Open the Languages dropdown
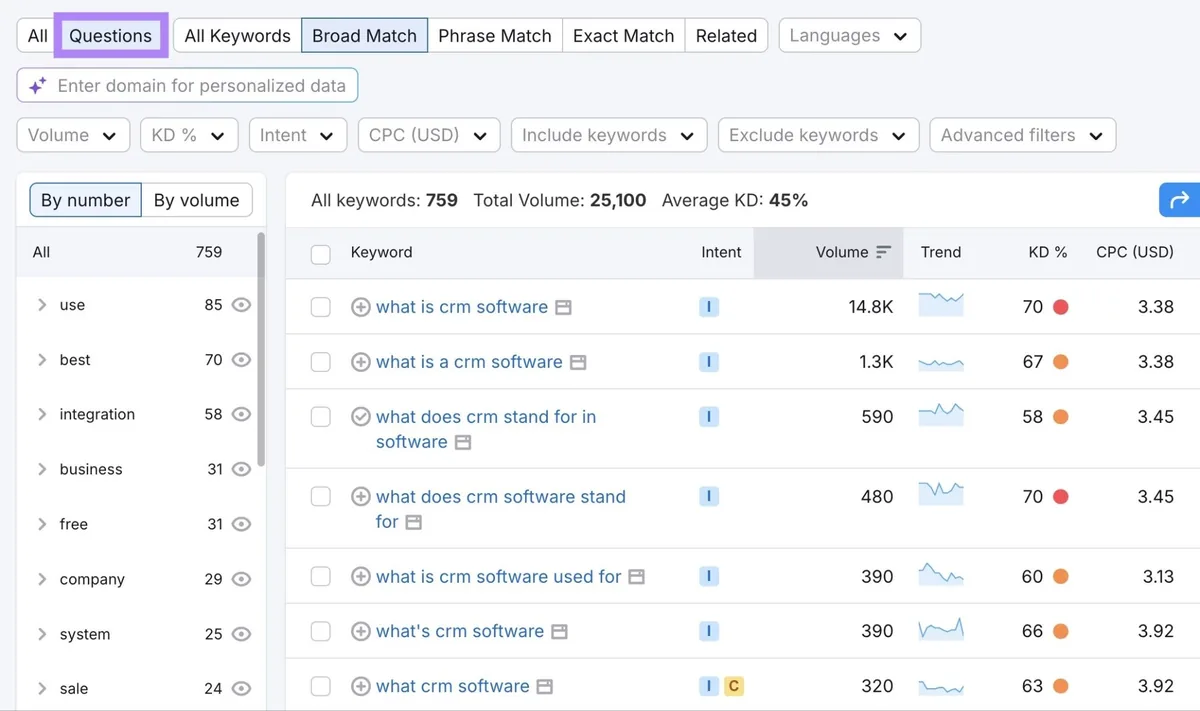The image size is (1200, 711). coord(850,35)
